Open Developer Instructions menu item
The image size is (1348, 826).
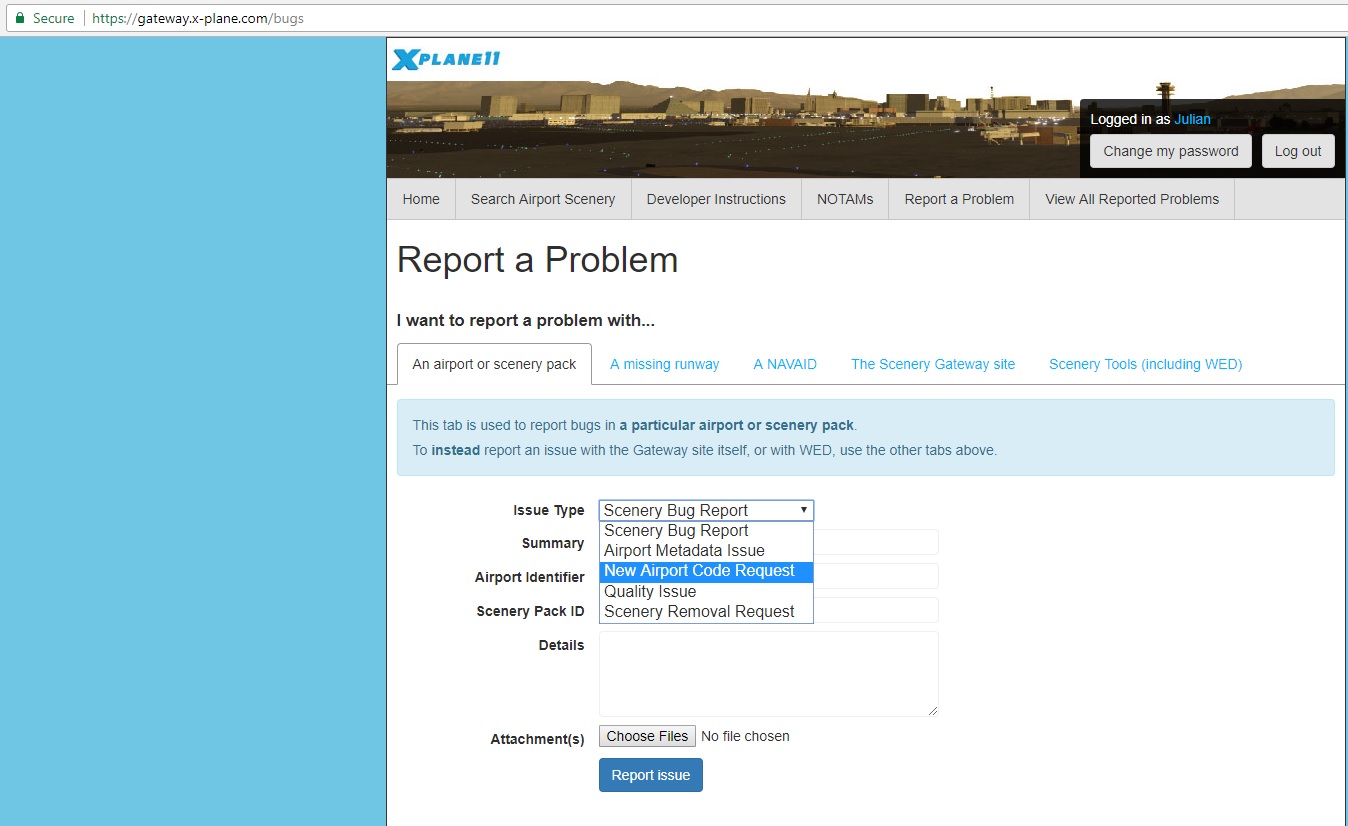tap(716, 199)
